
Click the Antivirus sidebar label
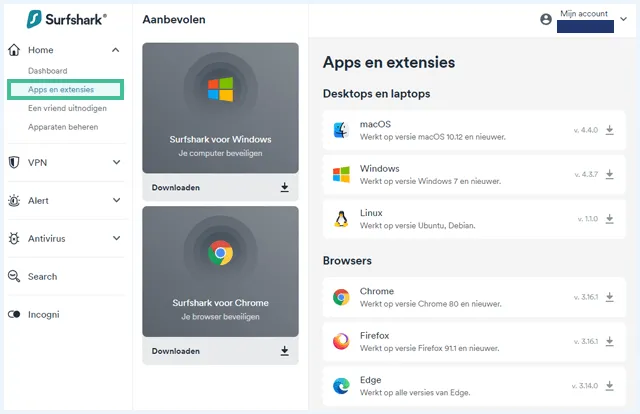47,238
